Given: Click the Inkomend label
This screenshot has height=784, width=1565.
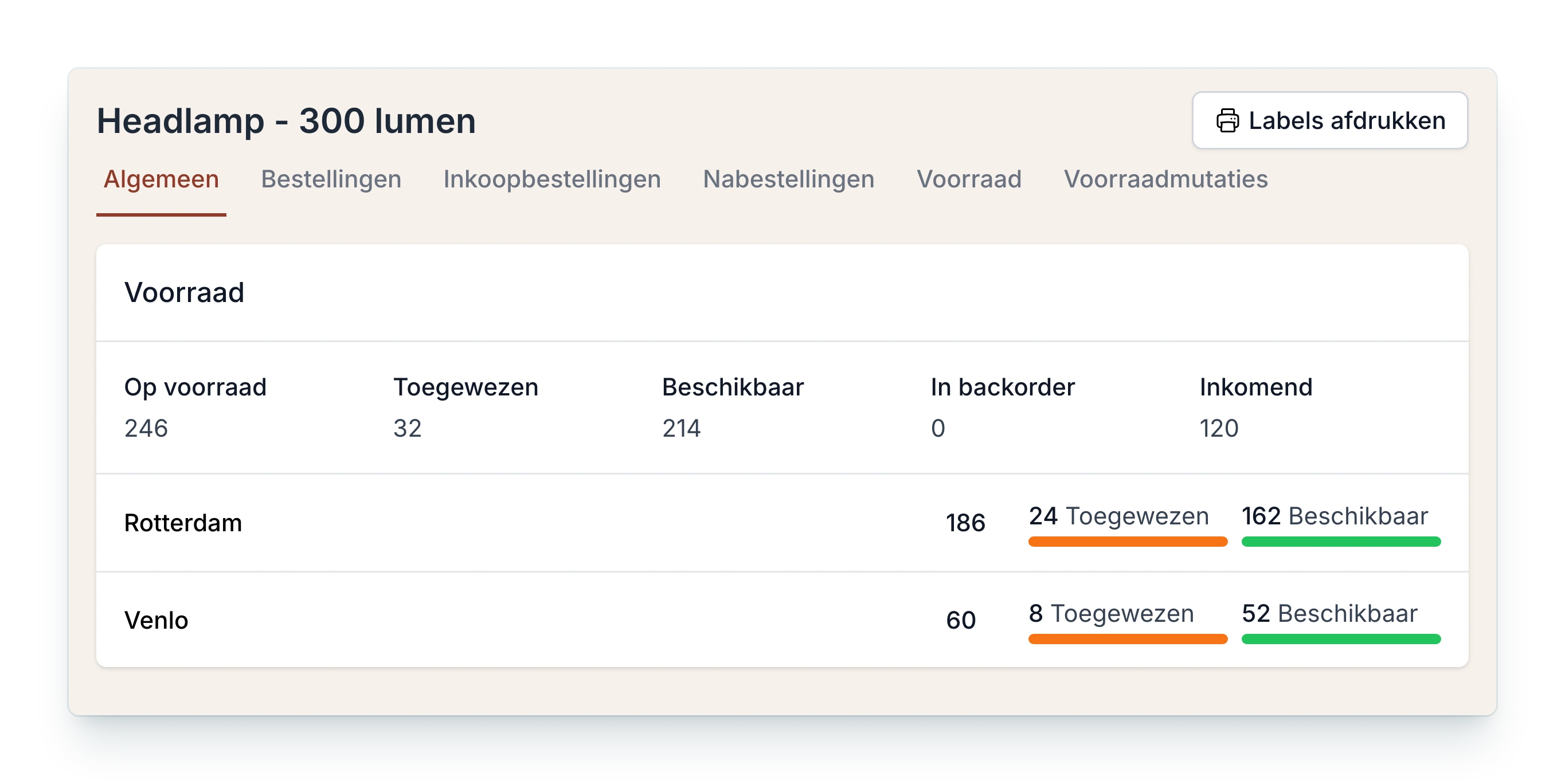Looking at the screenshot, I should pyautogui.click(x=1256, y=387).
